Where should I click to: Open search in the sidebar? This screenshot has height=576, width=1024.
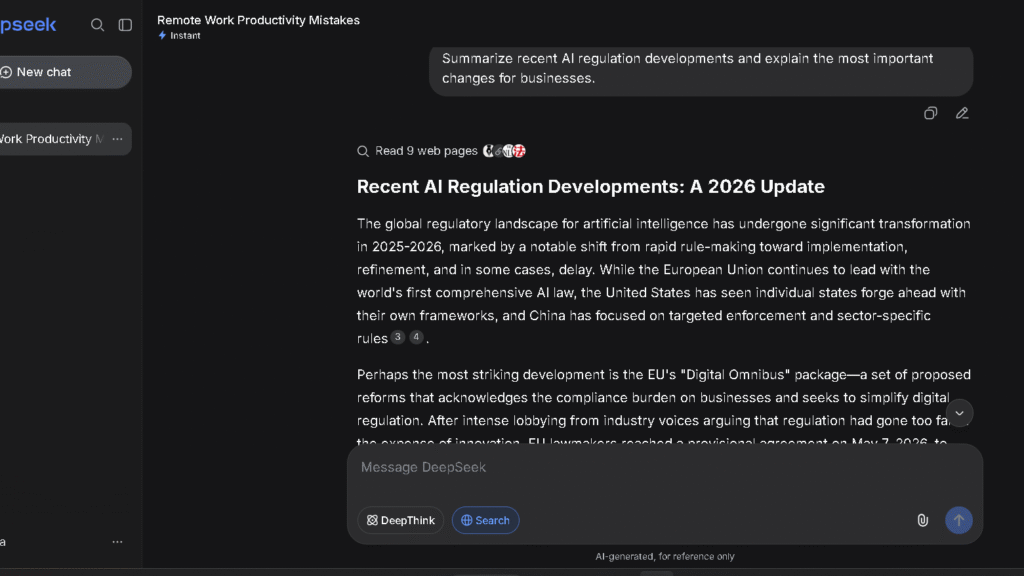tap(97, 25)
